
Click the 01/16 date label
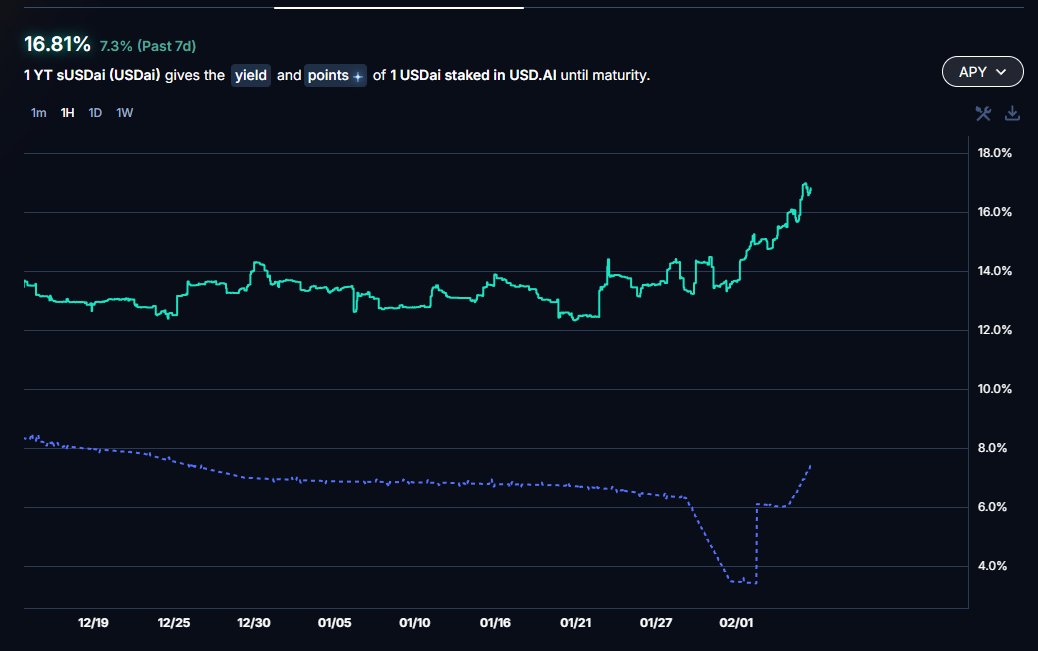pyautogui.click(x=495, y=623)
